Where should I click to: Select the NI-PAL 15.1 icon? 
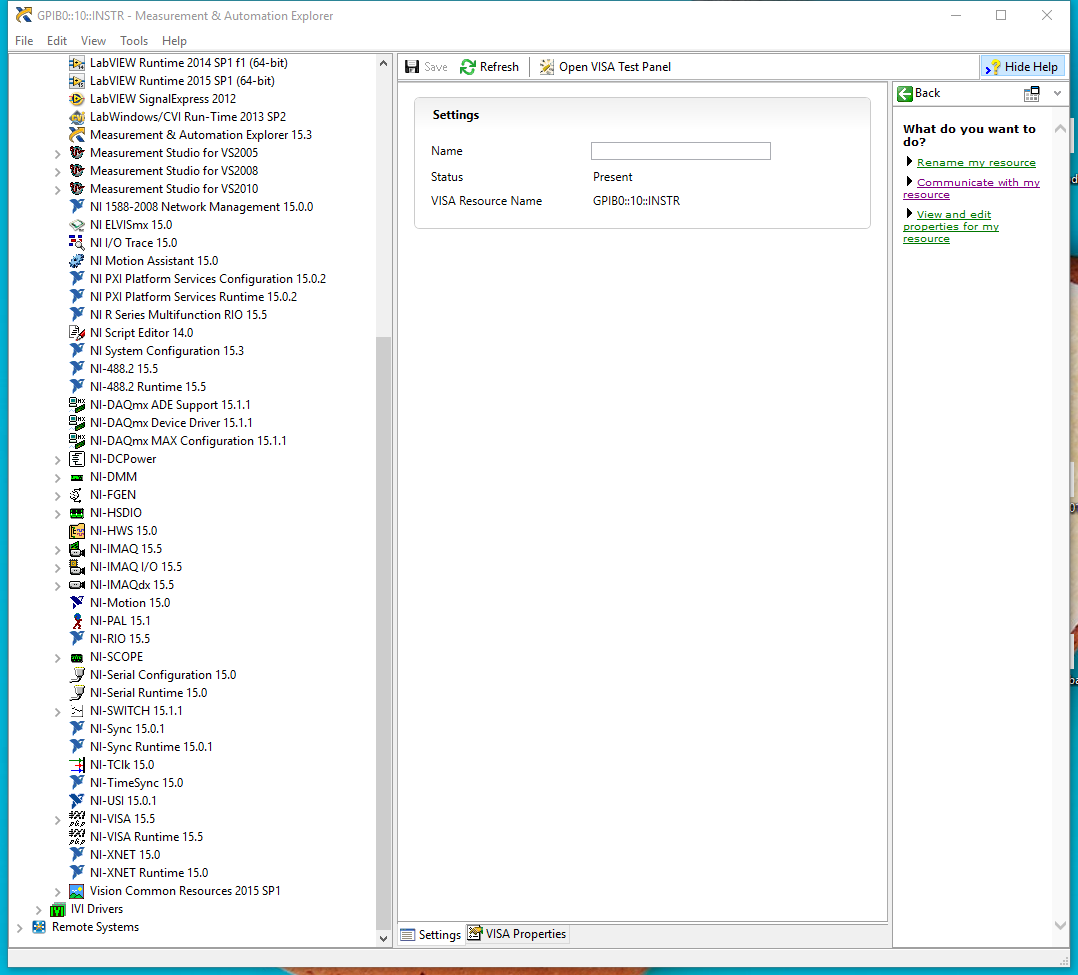point(77,621)
